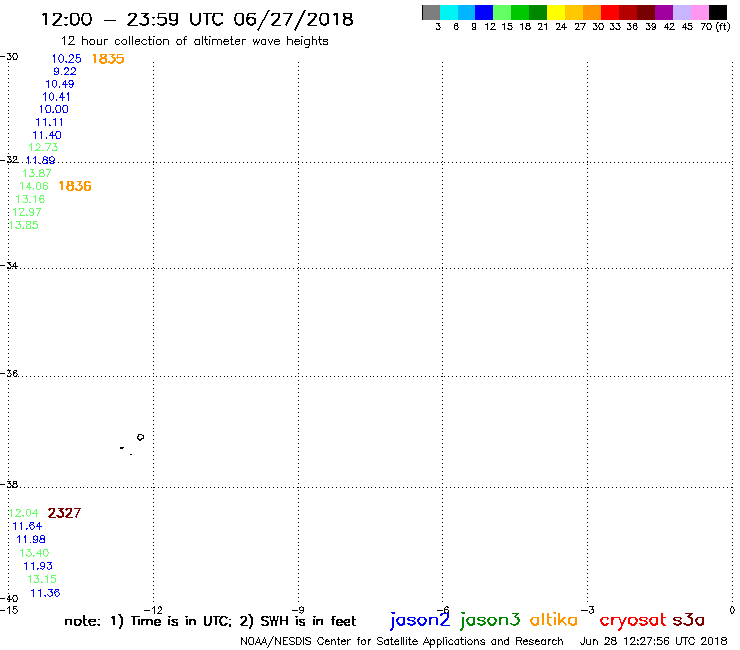Image resolution: width=740 pixels, height=650 pixels.
Task: Select the 10.41 reading
Action: 56,97
